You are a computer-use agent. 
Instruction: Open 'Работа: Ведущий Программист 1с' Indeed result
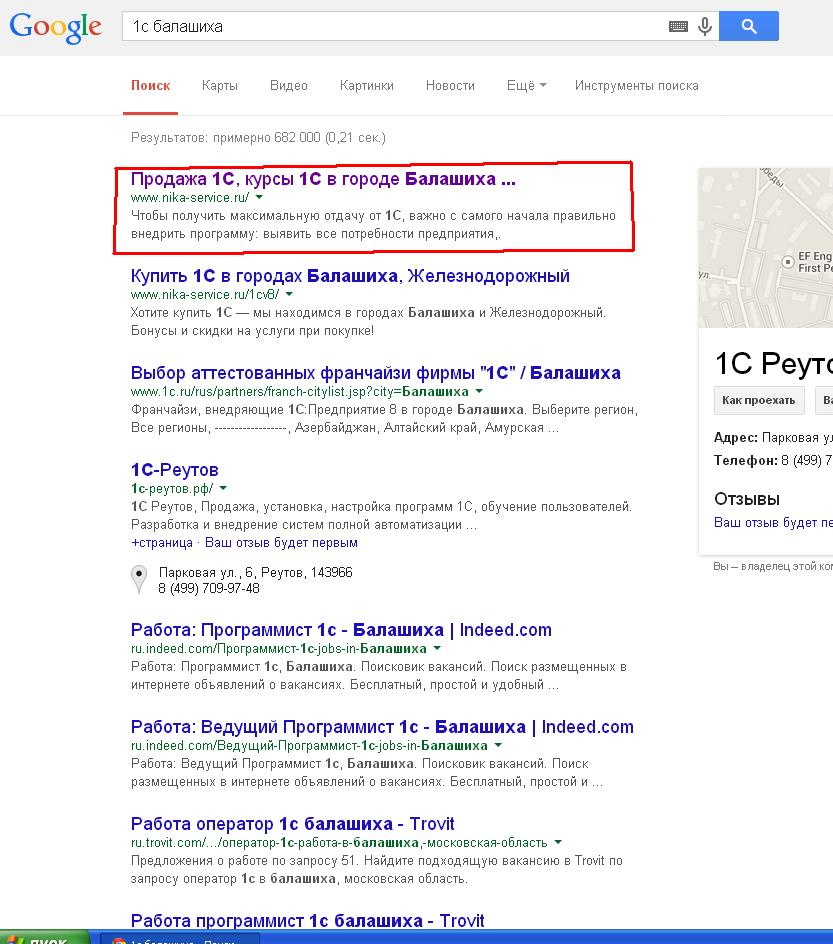click(x=382, y=727)
